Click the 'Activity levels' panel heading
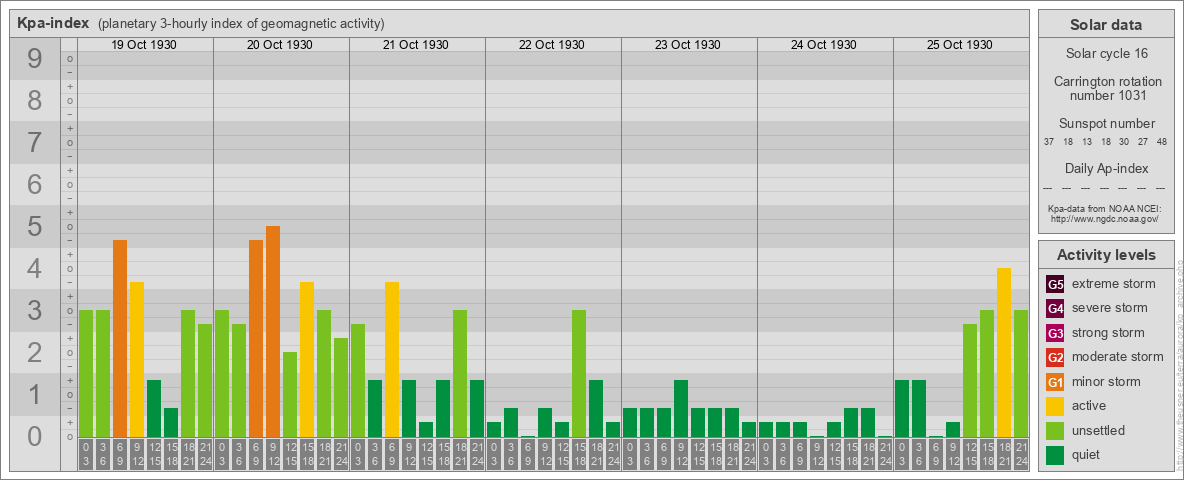This screenshot has height=480, width=1184. 1105,255
